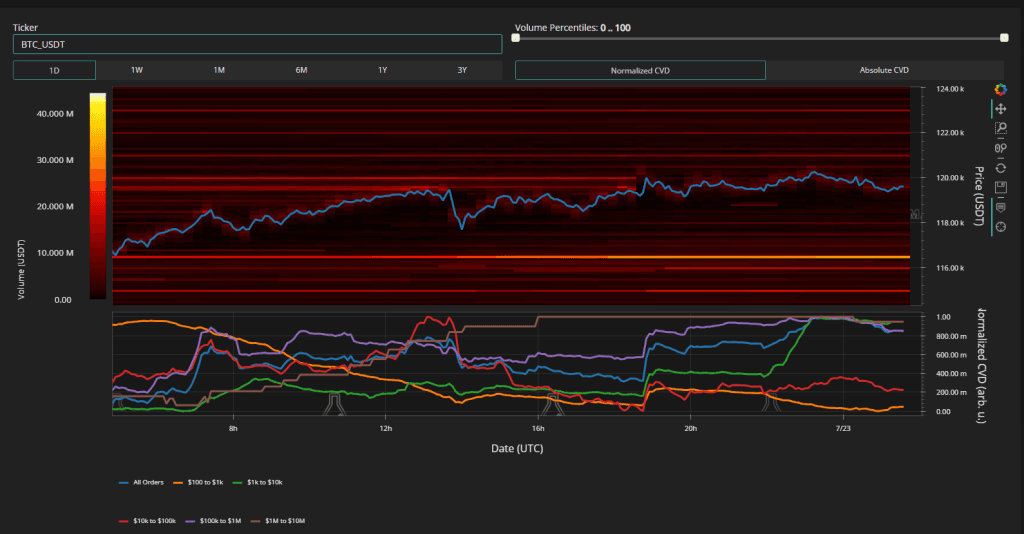Viewport: 1024px width, 534px height.
Task: Choose the 6M timeframe
Action: point(301,70)
